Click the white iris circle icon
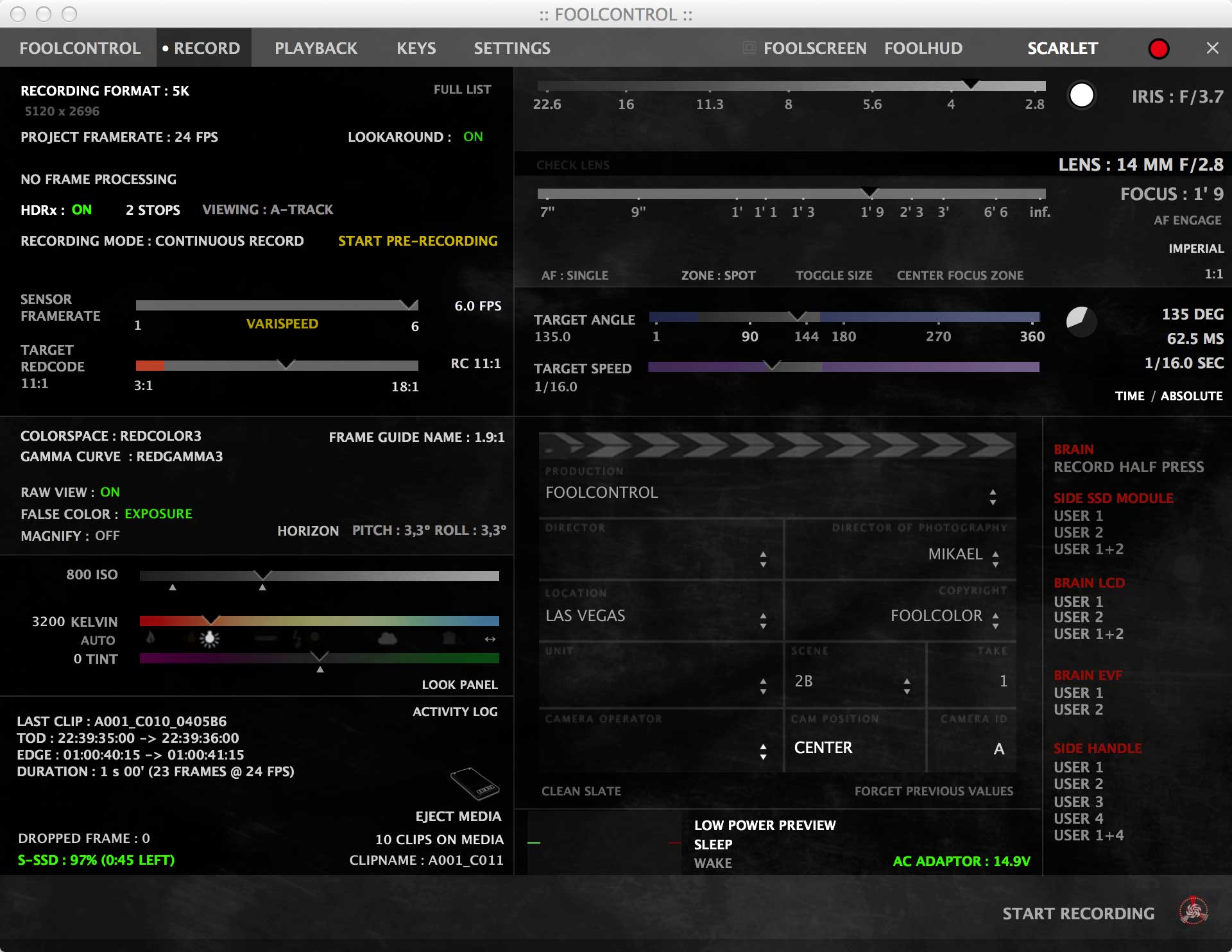 (x=1081, y=96)
